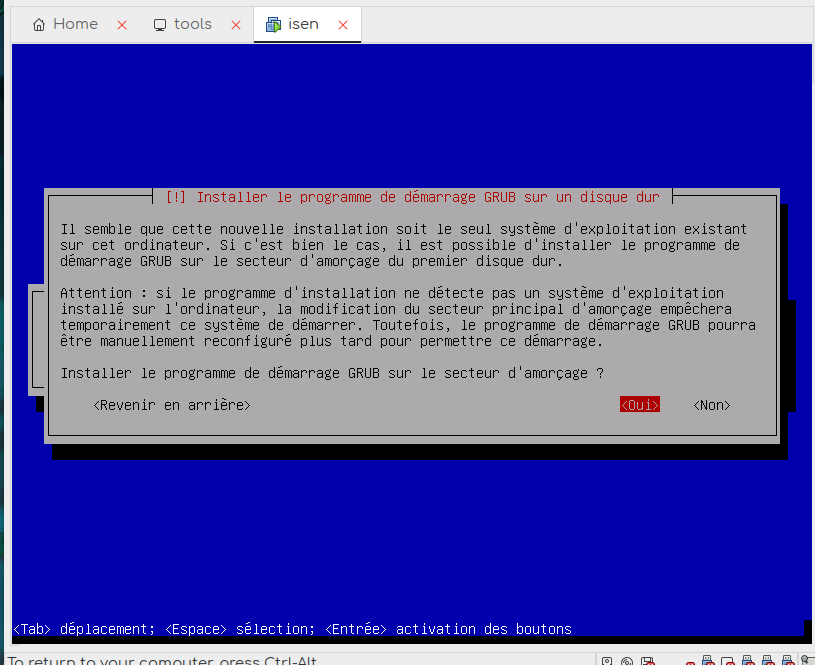This screenshot has height=665, width=815.
Task: Click the running VM icon on isen tab
Action: pyautogui.click(x=273, y=25)
